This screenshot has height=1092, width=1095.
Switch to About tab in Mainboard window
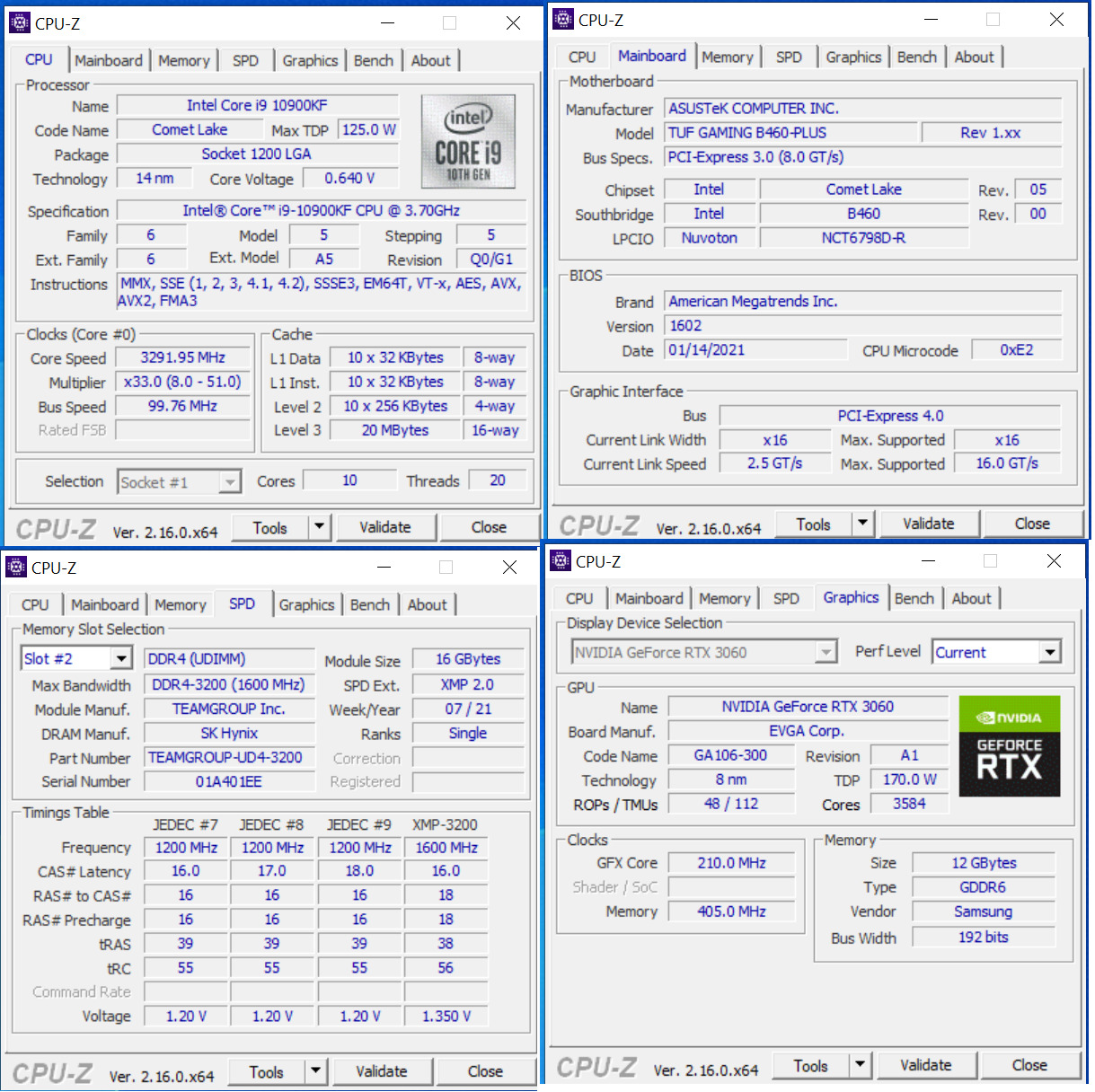point(974,57)
